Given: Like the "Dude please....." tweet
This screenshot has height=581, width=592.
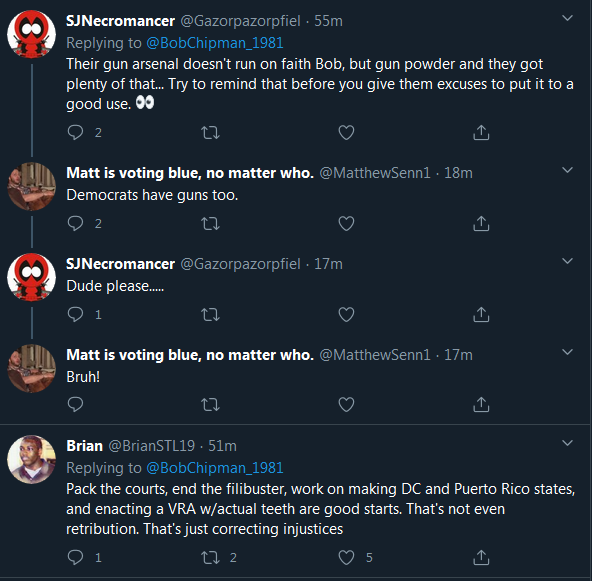Looking at the screenshot, I should coord(346,314).
